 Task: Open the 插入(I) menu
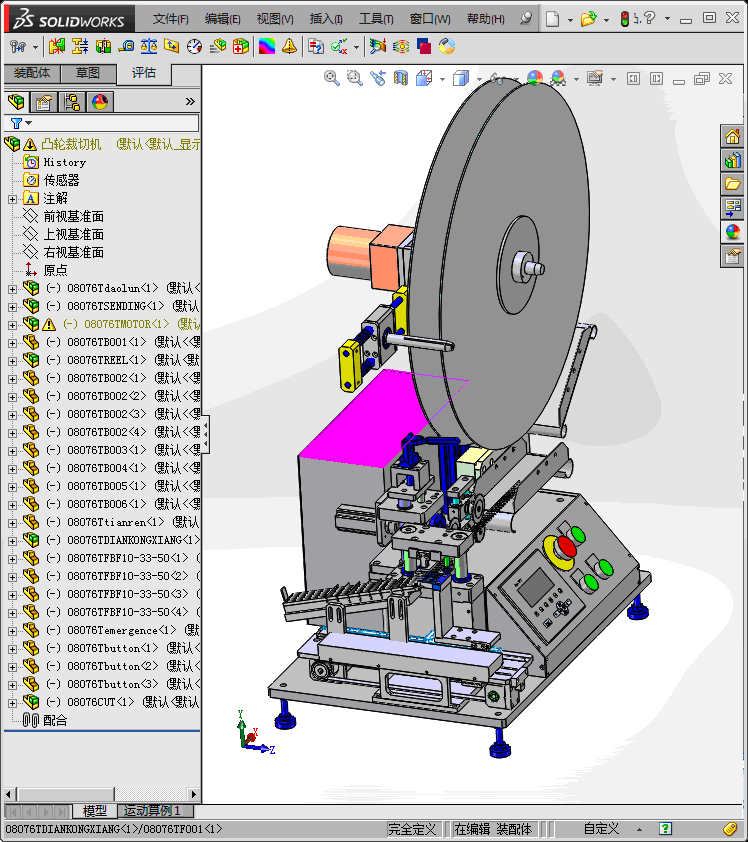[x=326, y=19]
